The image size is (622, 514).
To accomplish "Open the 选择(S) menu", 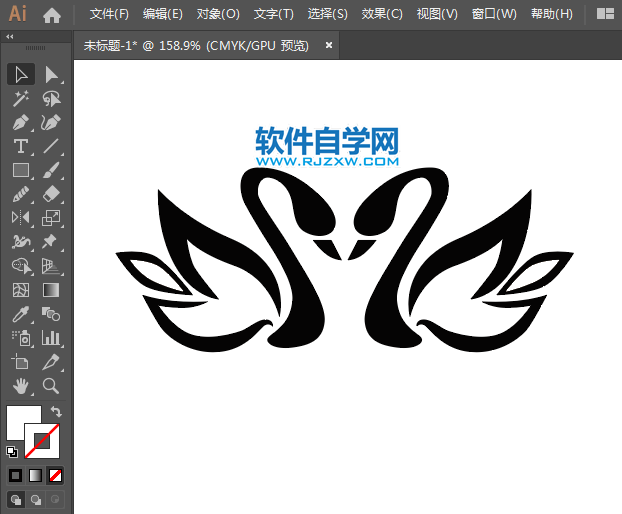I will pyautogui.click(x=328, y=14).
